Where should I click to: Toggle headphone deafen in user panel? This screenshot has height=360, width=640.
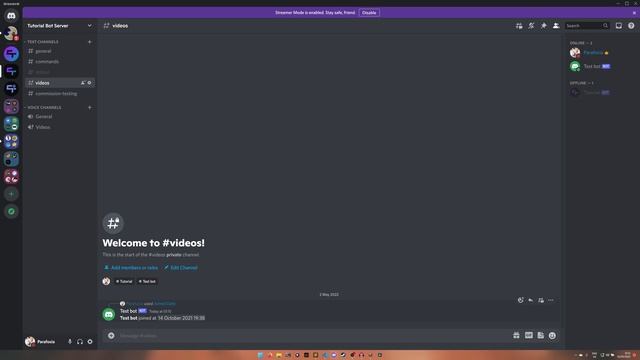pyautogui.click(x=80, y=342)
